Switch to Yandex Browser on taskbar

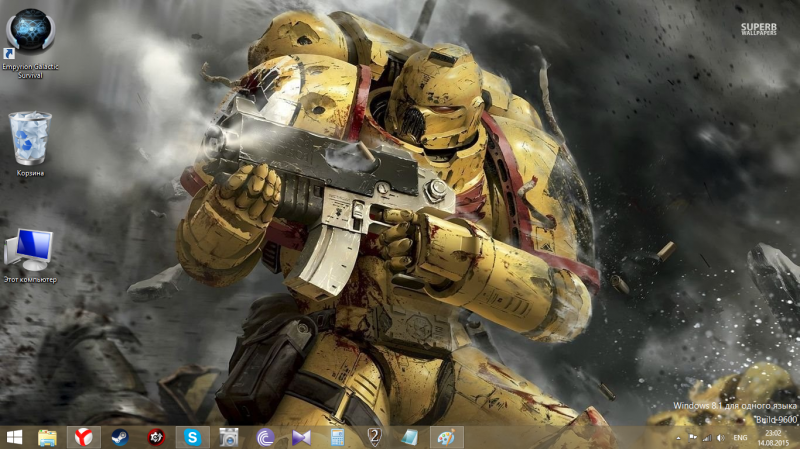point(84,437)
